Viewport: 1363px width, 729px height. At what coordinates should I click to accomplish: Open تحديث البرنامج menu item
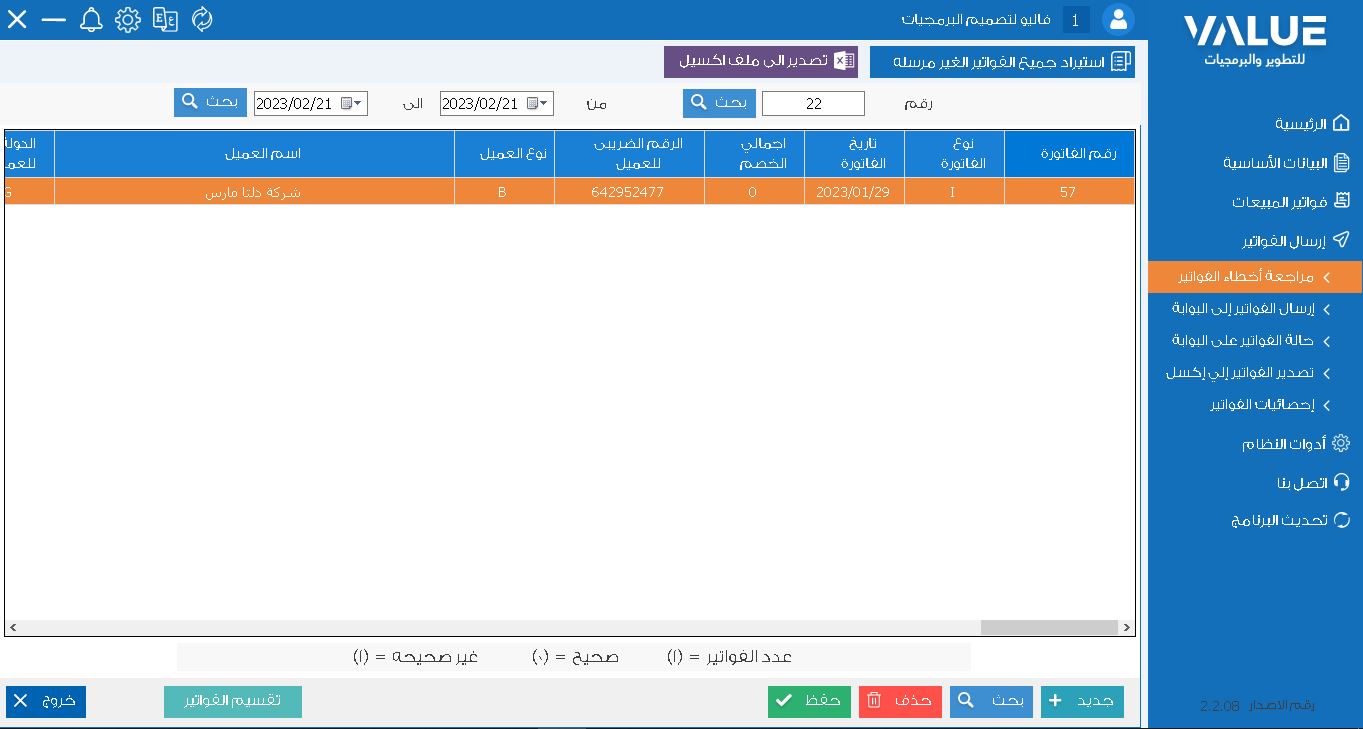pos(1290,521)
